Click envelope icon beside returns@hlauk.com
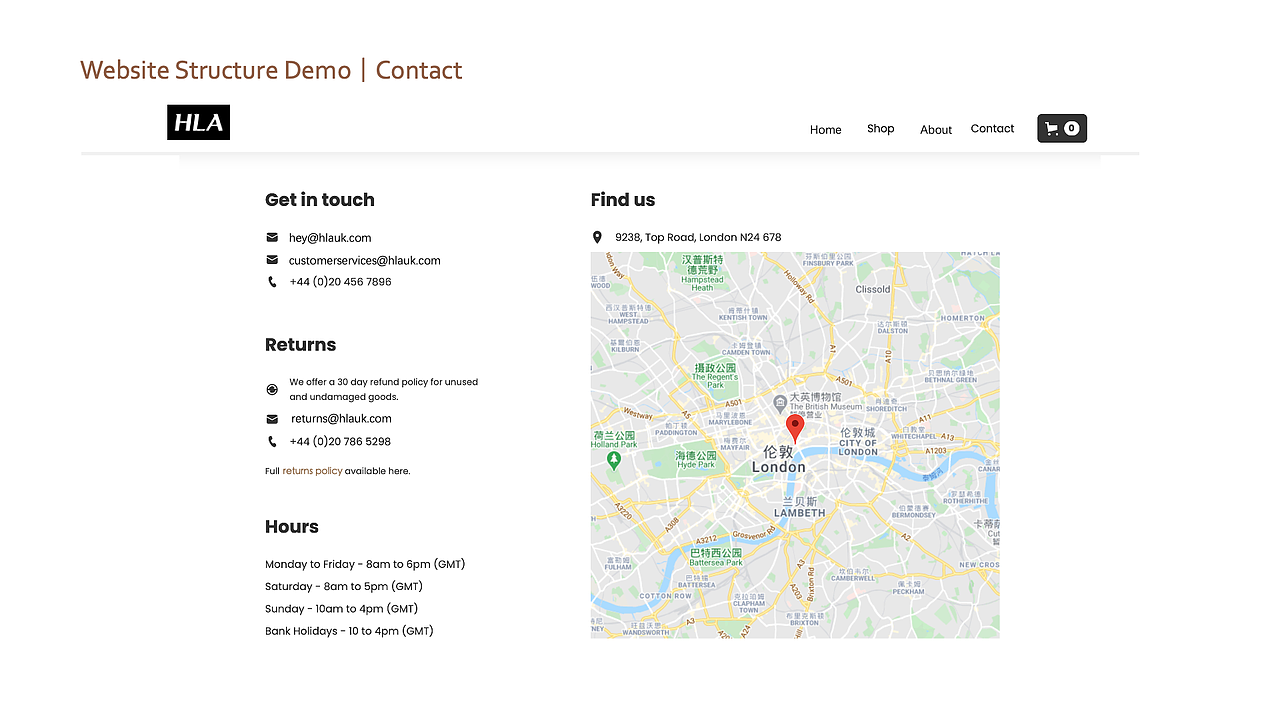 pos(272,419)
